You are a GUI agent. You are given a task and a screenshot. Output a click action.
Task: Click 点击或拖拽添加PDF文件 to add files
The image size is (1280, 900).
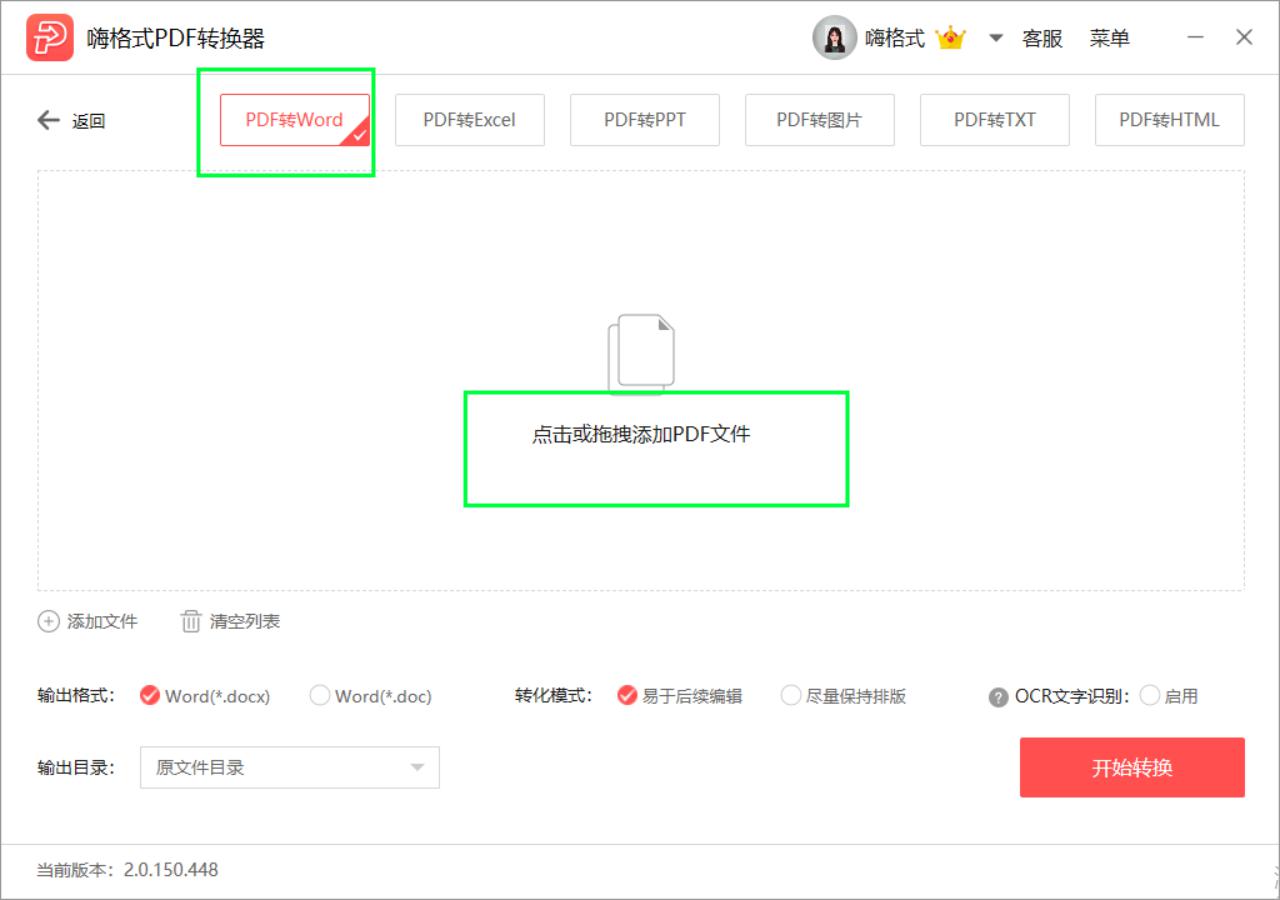click(x=641, y=434)
